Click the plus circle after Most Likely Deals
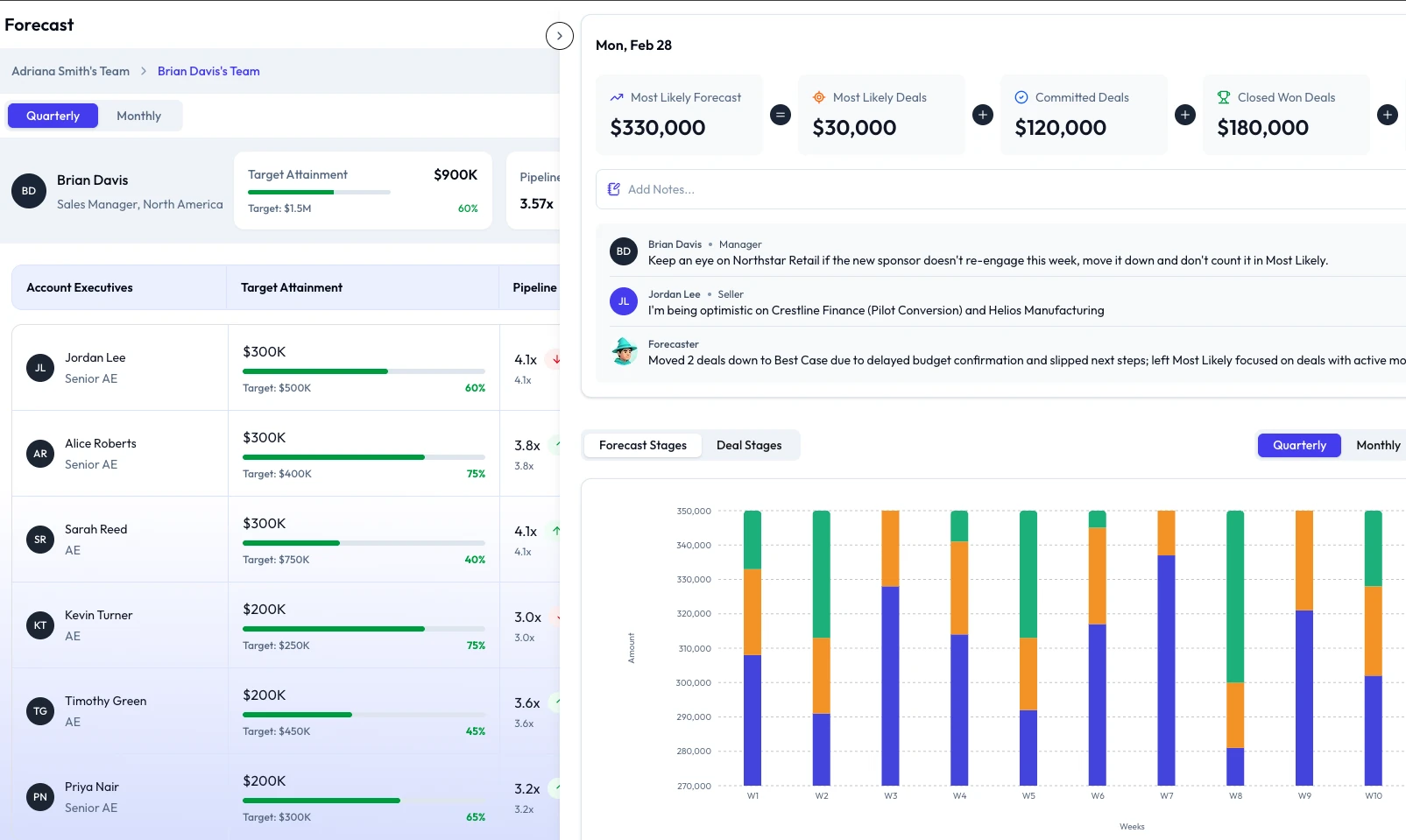1406x840 pixels. tap(983, 115)
